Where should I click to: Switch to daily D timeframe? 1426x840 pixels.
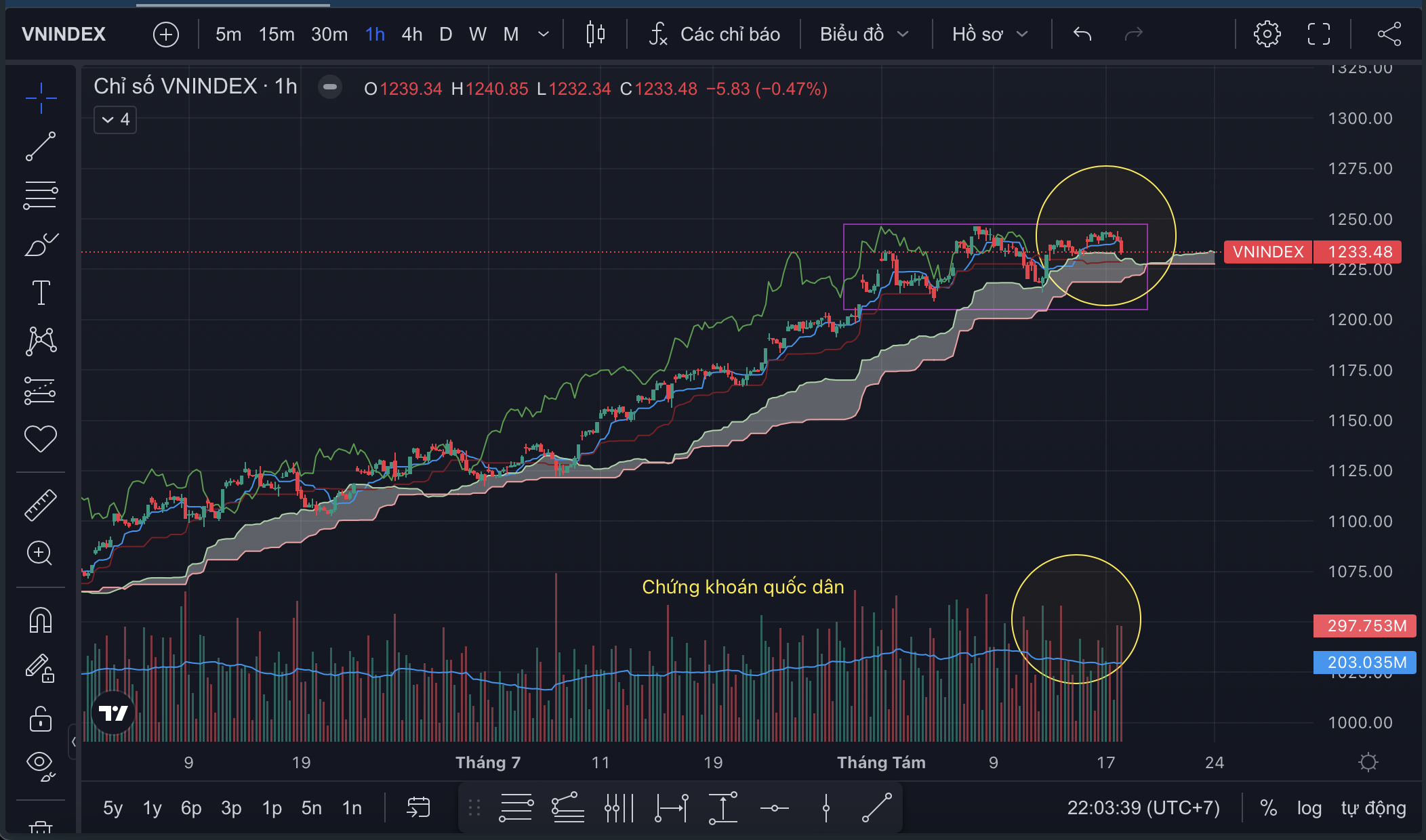446,34
